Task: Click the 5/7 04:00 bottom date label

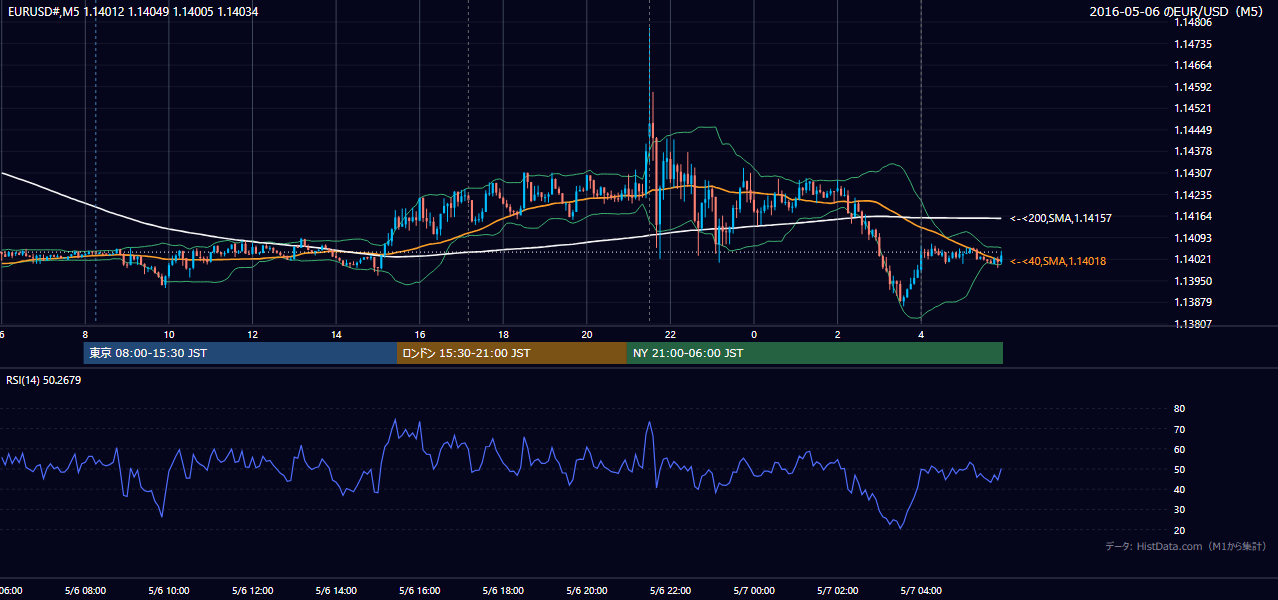Action: tap(921, 590)
